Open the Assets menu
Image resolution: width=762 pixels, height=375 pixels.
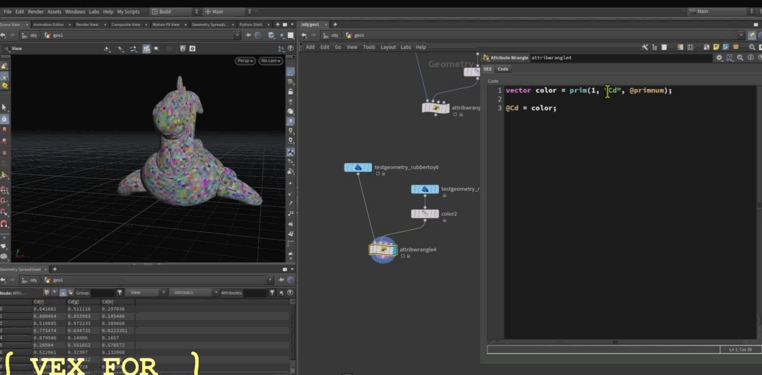point(54,12)
